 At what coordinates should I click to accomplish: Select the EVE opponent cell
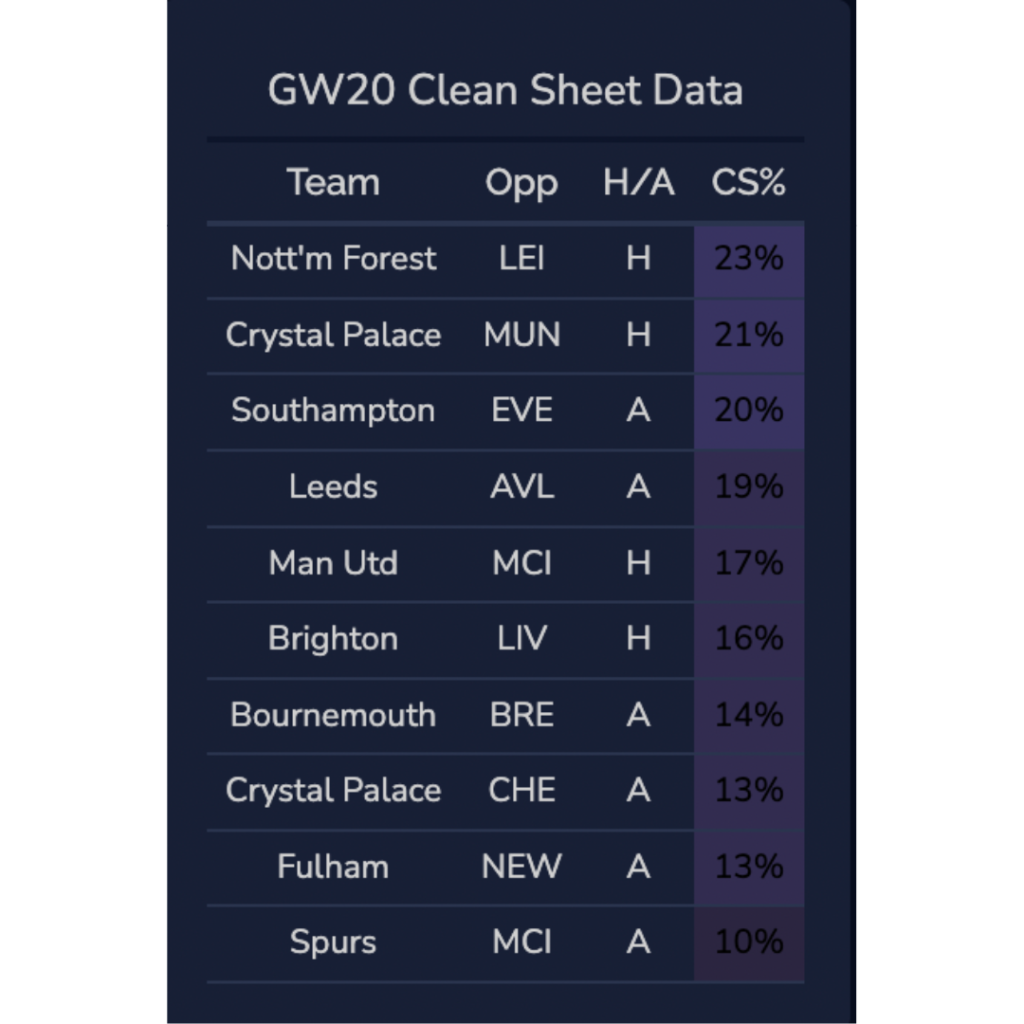coord(521,410)
